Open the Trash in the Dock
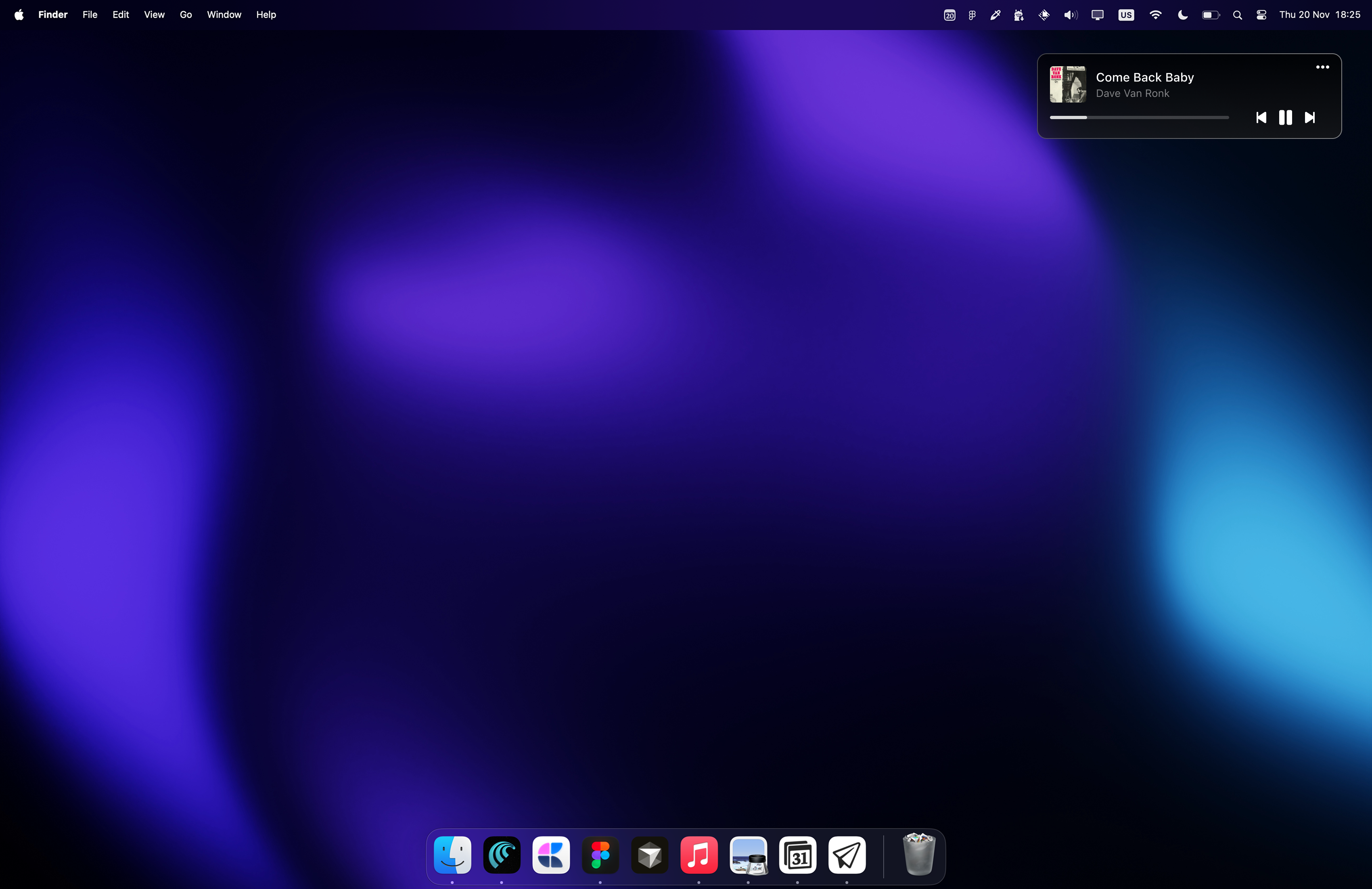The height and width of the screenshot is (889, 1372). click(x=918, y=855)
